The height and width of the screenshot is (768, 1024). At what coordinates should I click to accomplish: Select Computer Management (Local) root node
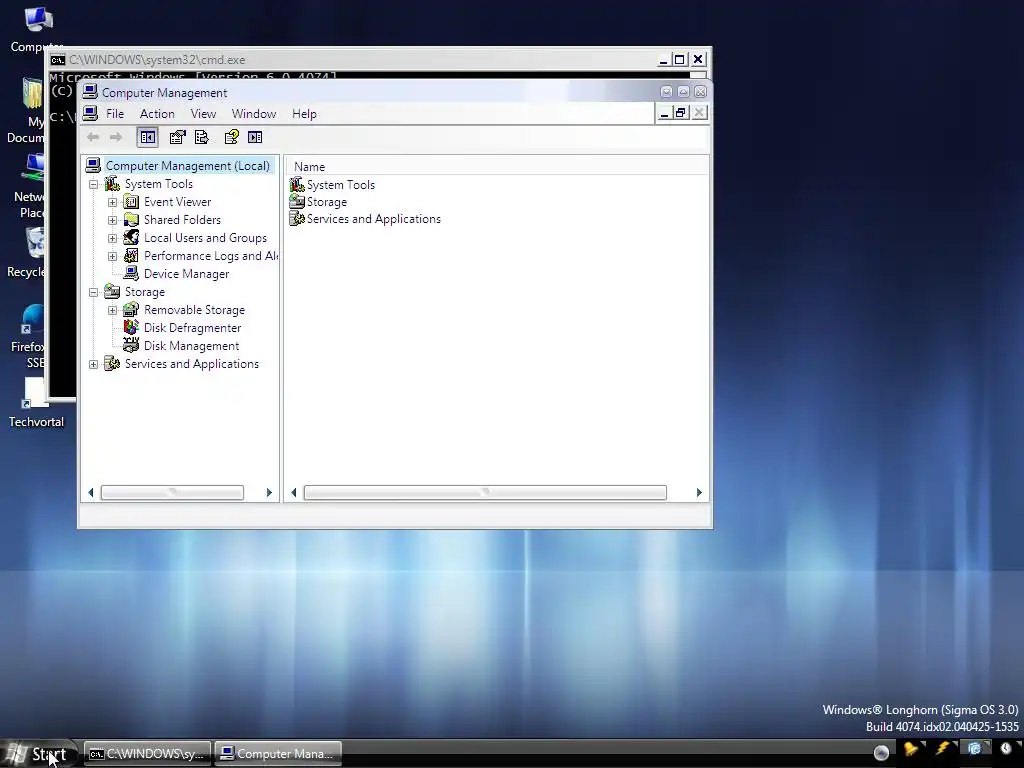pyautogui.click(x=187, y=166)
